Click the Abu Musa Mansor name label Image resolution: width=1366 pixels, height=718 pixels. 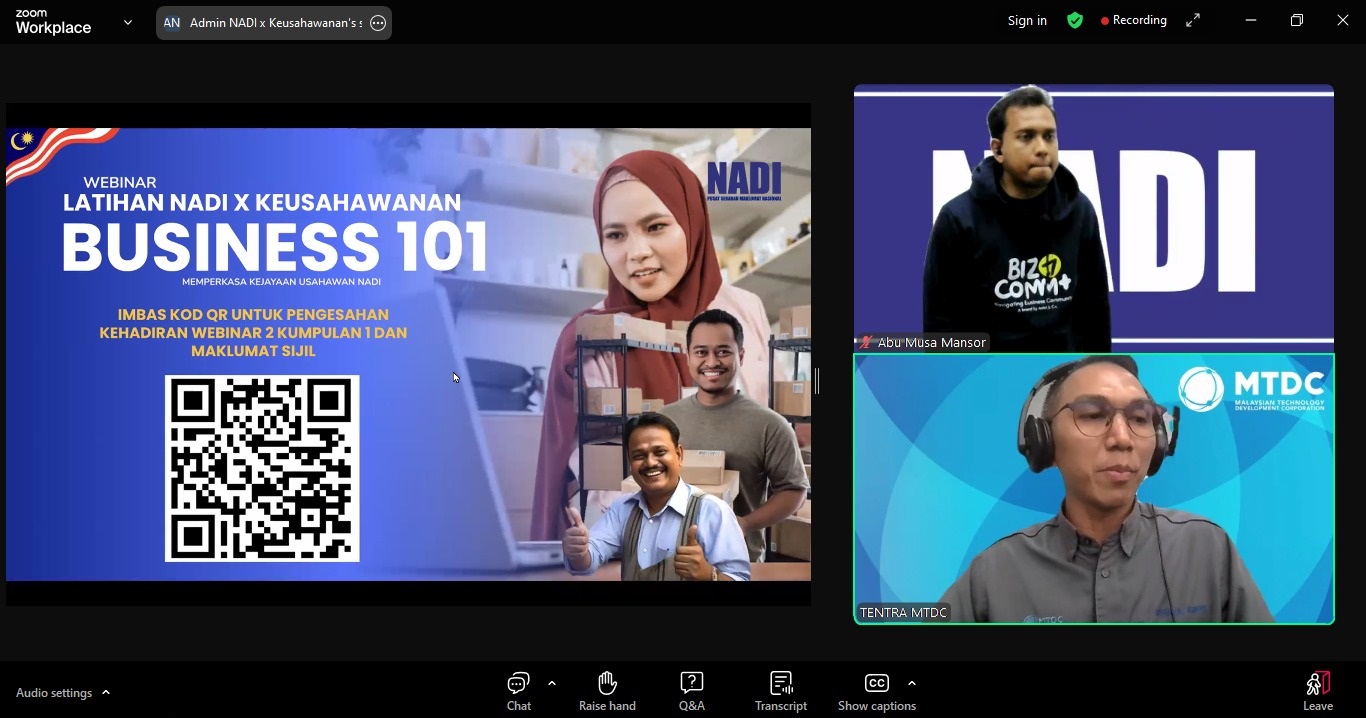[x=932, y=342]
